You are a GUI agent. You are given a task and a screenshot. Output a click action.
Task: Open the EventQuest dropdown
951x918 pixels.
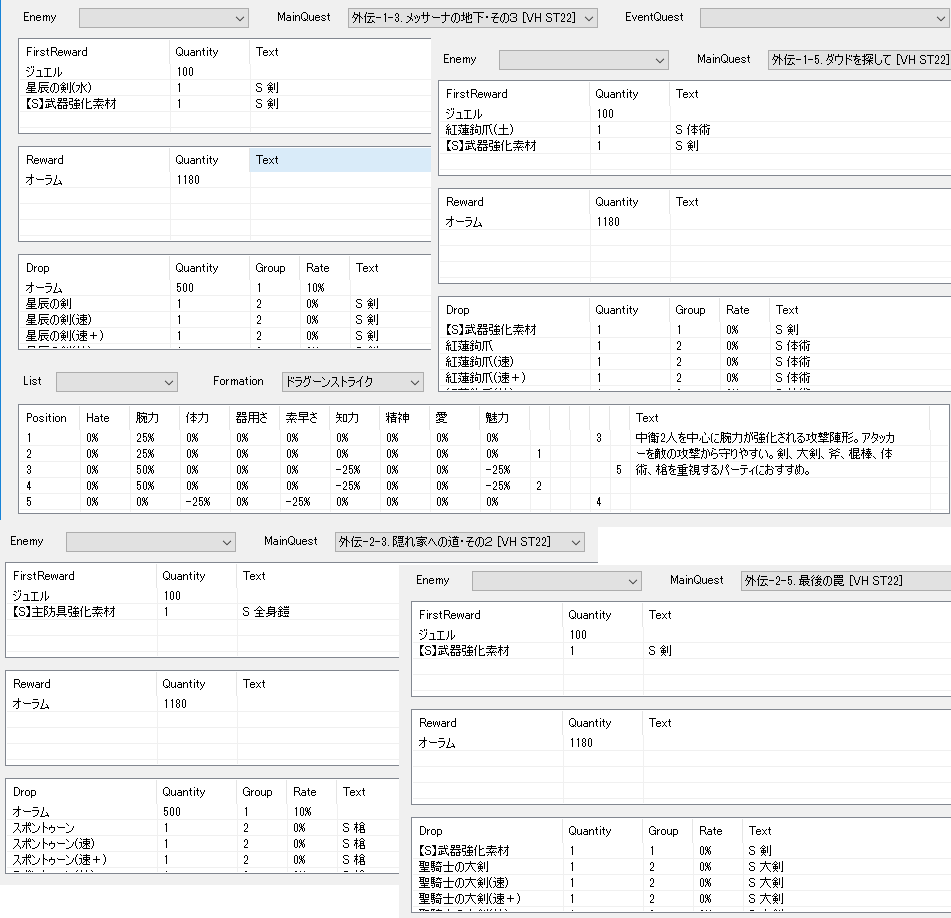coord(825,18)
